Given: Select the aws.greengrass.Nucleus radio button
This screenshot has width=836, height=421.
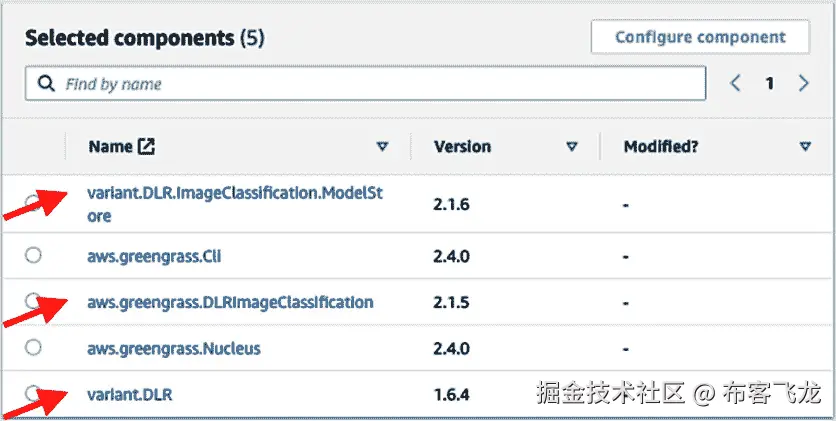Looking at the screenshot, I should 33,348.
